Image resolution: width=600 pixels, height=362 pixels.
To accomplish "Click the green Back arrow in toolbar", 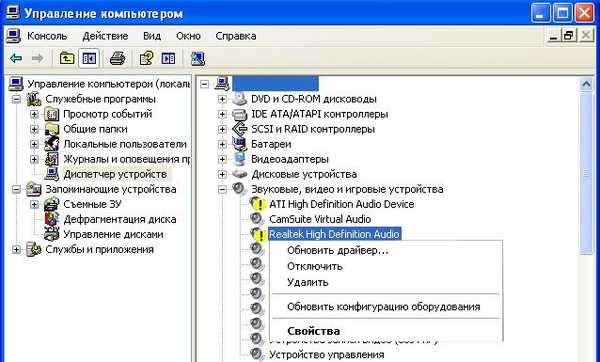I will 16,59.
